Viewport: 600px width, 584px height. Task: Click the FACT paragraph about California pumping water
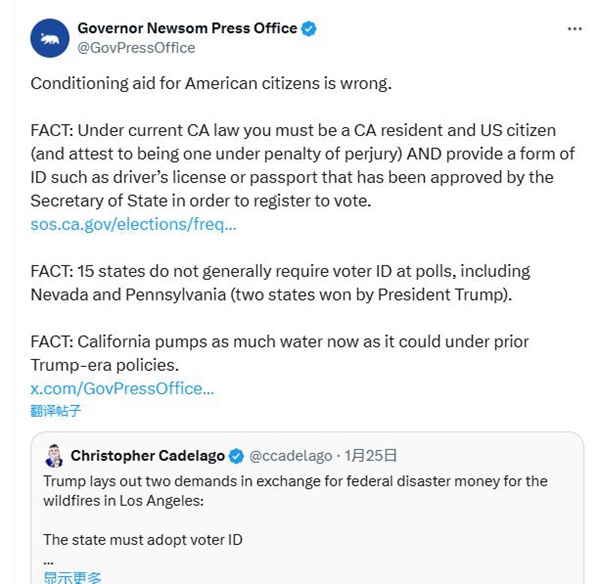tap(280, 353)
